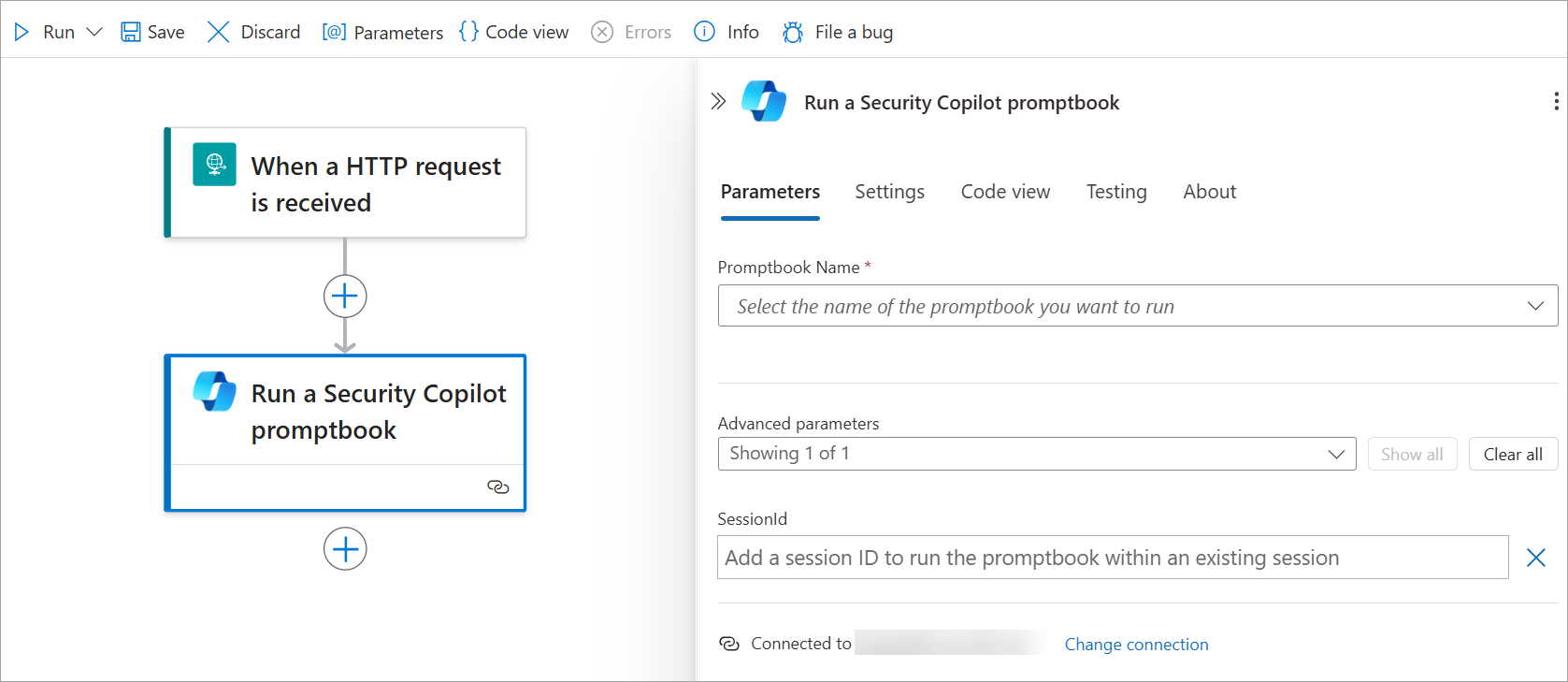Select the Run a Security Copilot promptbook card
1568x682 pixels.
click(345, 432)
